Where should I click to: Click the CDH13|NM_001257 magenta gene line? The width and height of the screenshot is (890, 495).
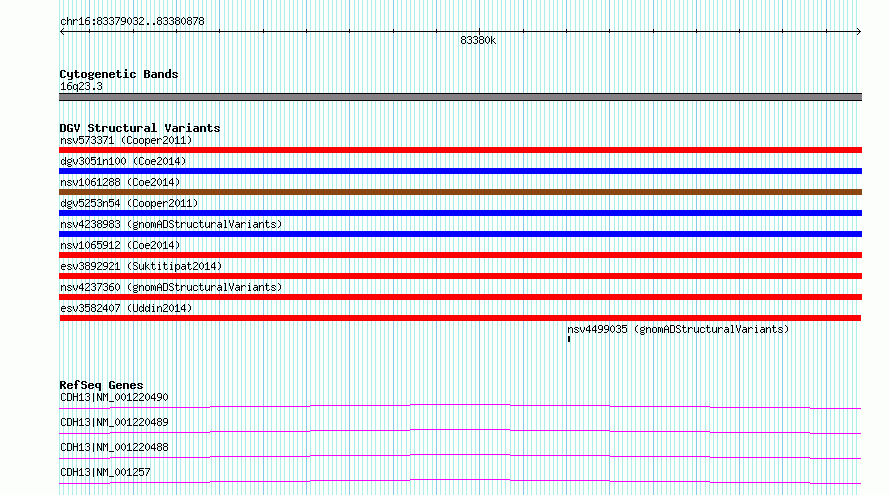pyautogui.click(x=460, y=481)
